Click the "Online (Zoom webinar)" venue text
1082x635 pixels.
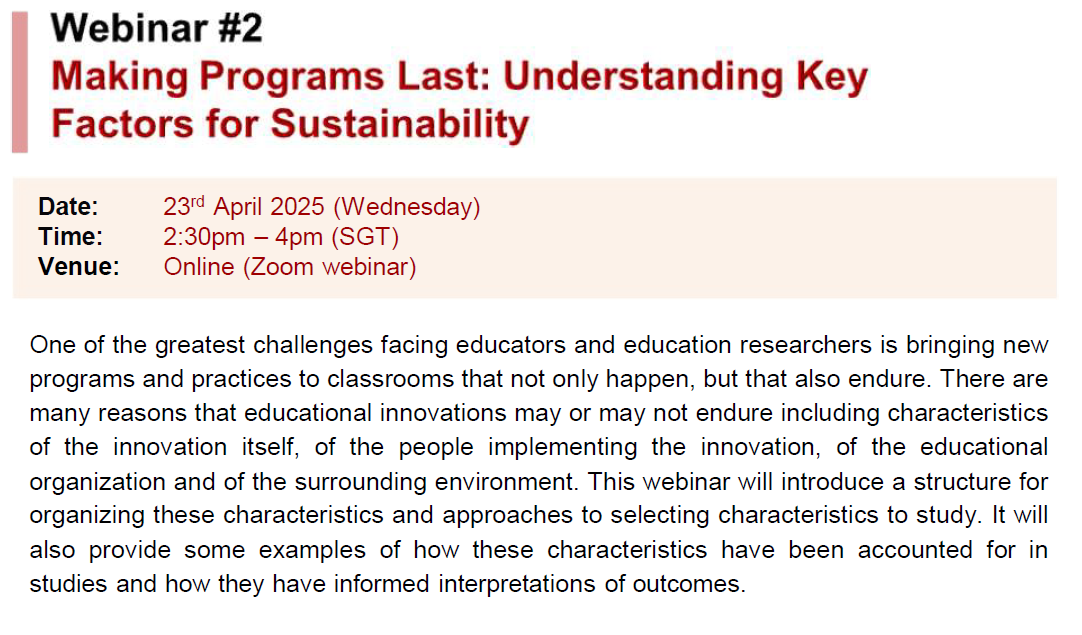290,267
